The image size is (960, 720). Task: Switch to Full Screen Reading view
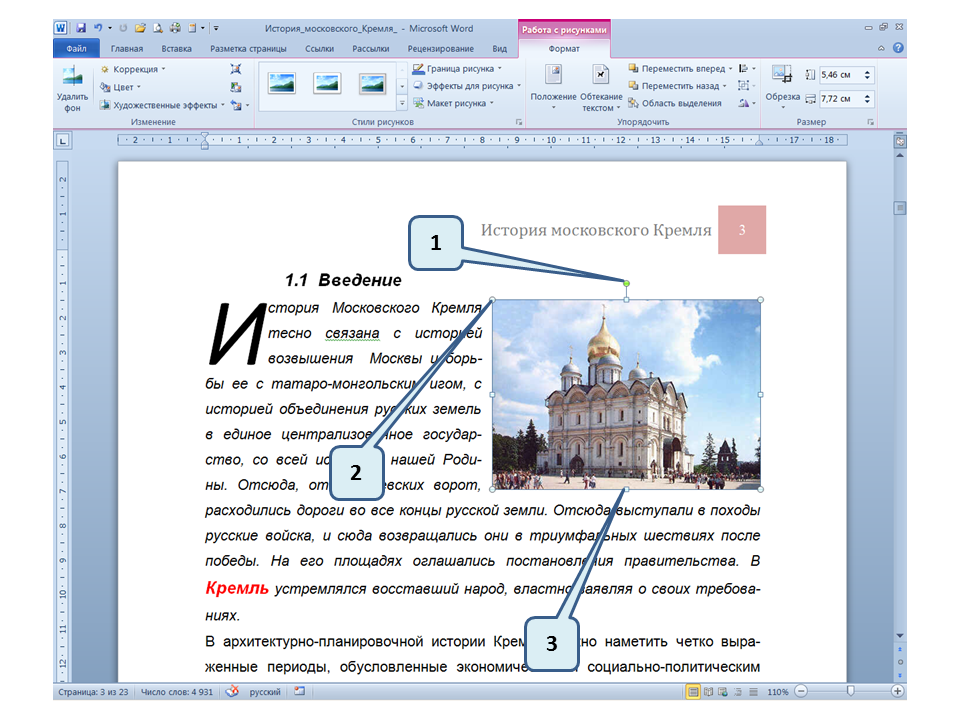[709, 691]
